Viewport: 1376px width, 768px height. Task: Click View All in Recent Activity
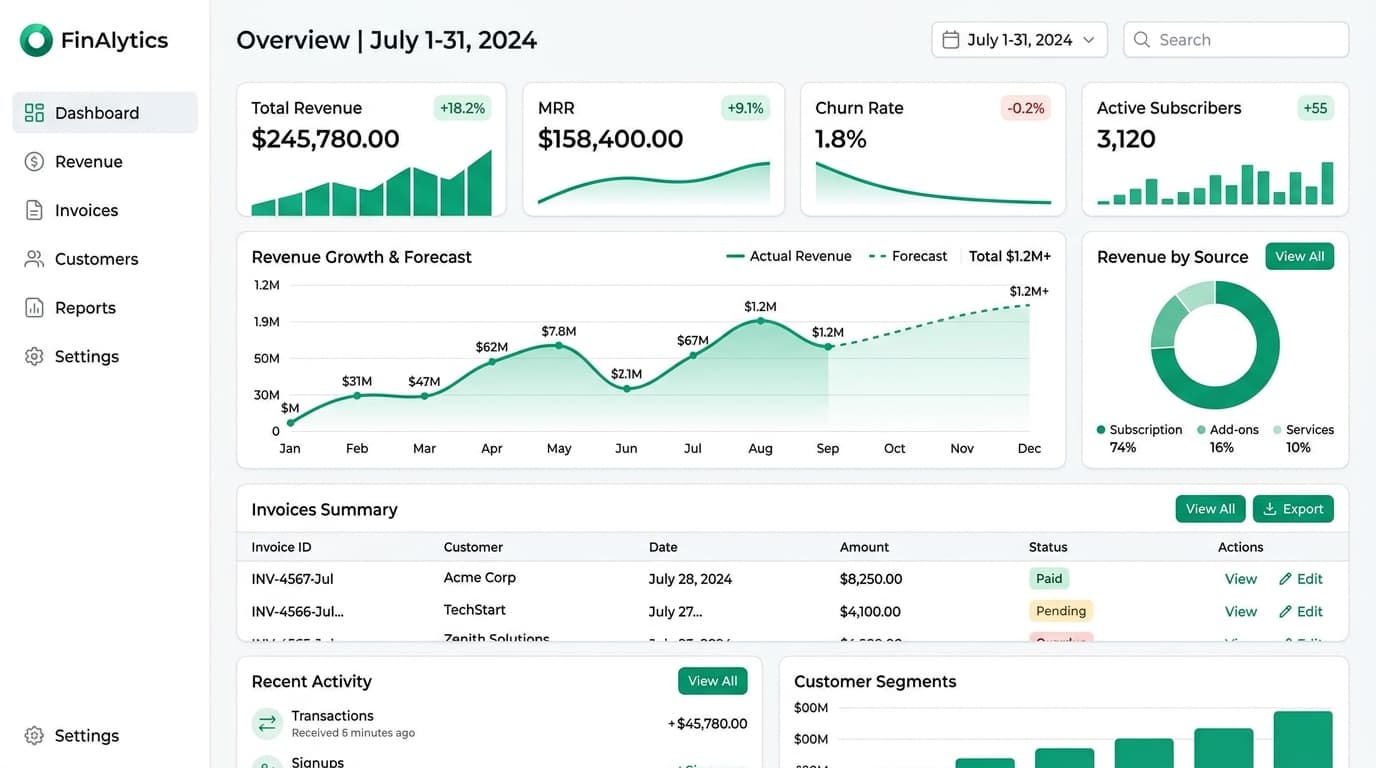pyautogui.click(x=712, y=681)
